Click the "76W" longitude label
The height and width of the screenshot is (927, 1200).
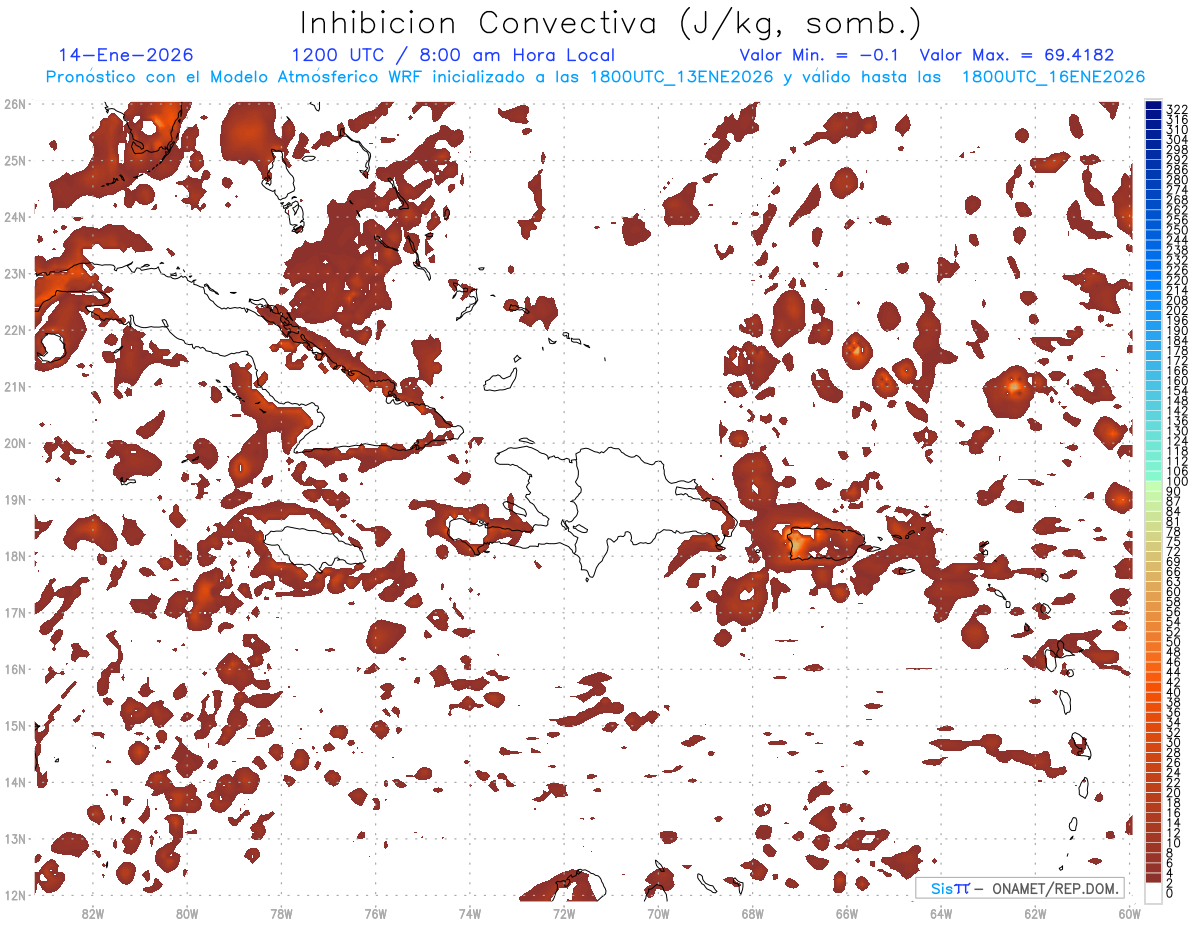point(375,913)
